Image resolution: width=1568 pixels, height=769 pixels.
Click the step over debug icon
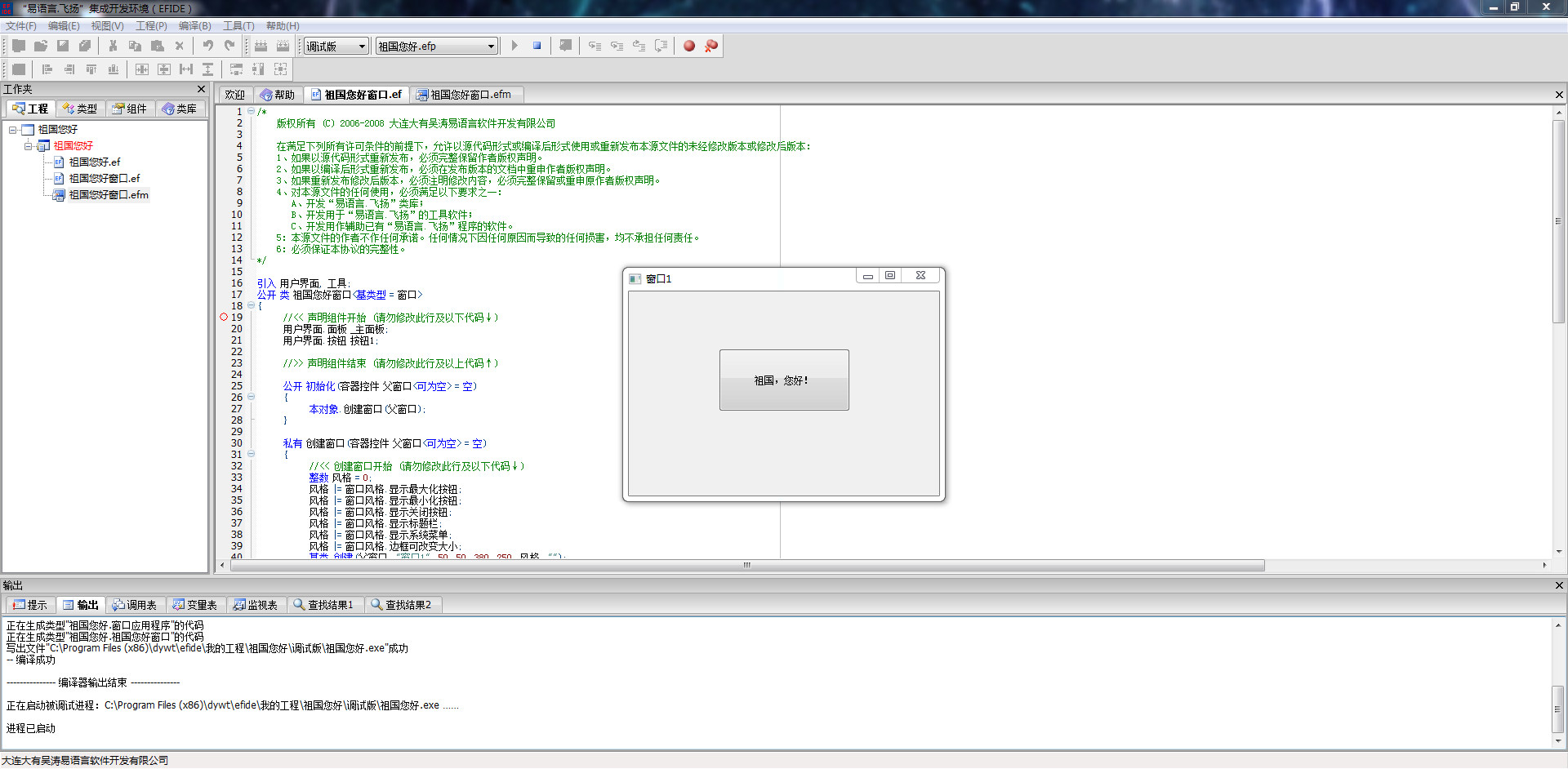pyautogui.click(x=617, y=46)
